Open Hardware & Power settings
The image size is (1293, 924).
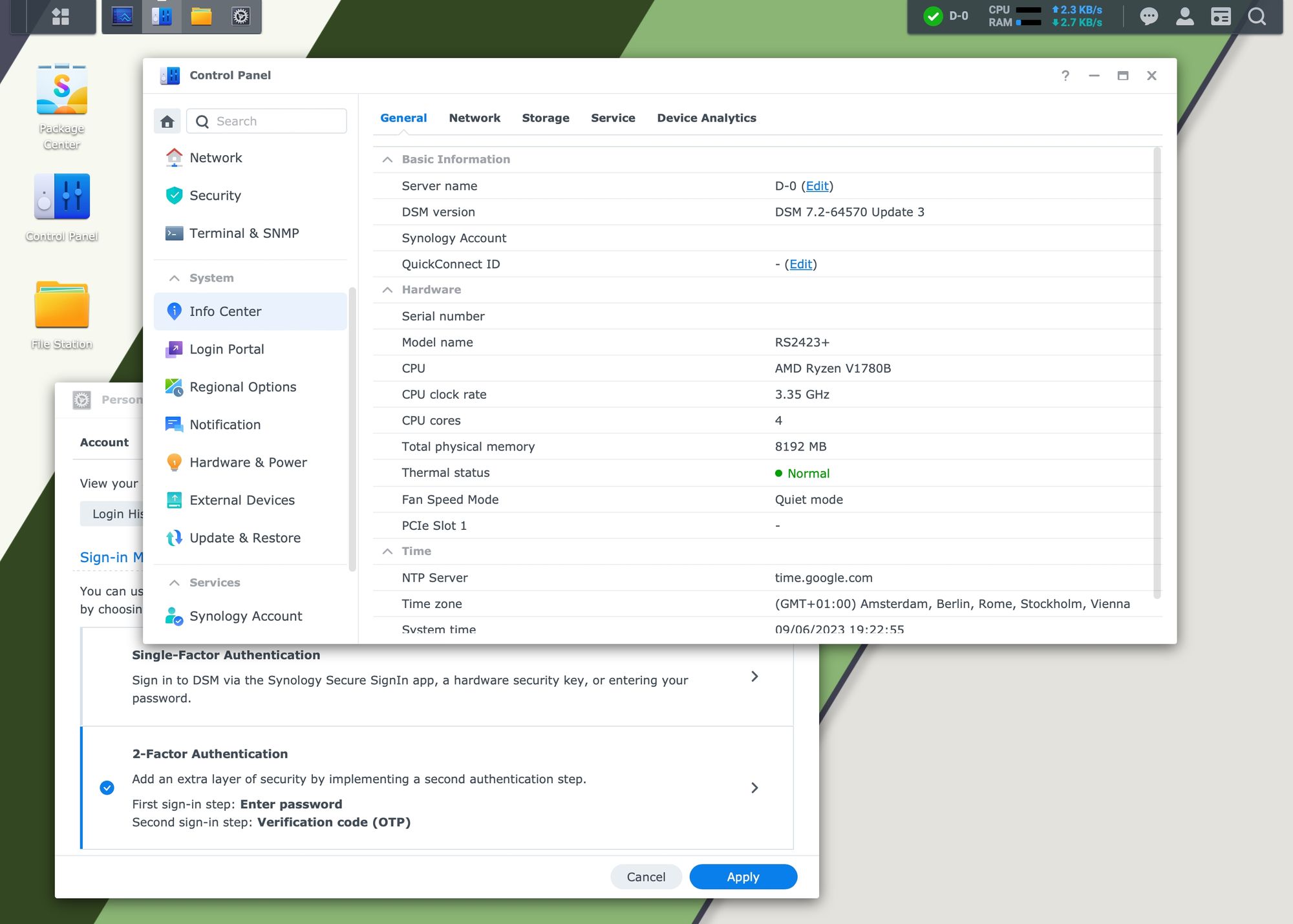(250, 463)
